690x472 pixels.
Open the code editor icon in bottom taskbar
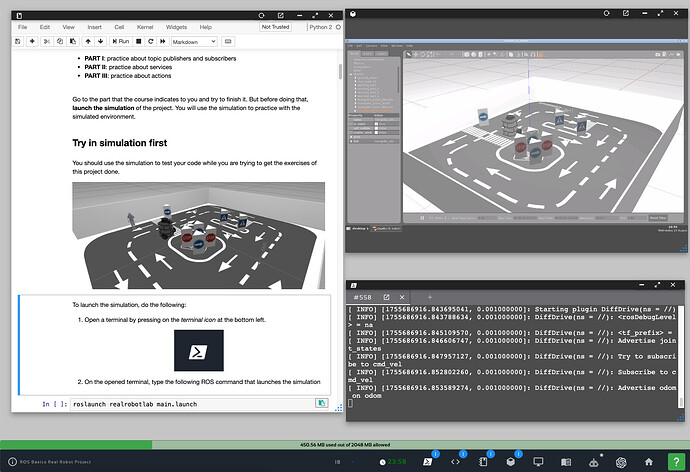tap(455, 461)
